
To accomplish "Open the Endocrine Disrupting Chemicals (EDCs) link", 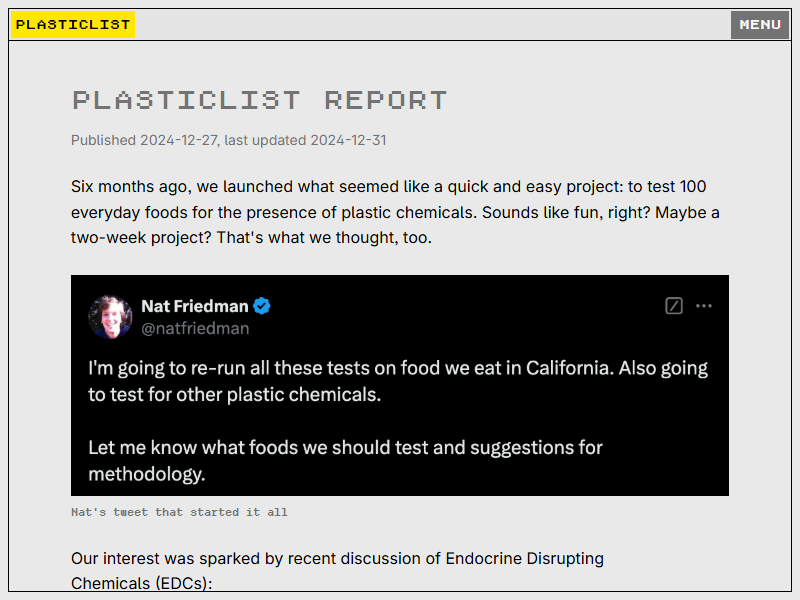I will point(525,558).
